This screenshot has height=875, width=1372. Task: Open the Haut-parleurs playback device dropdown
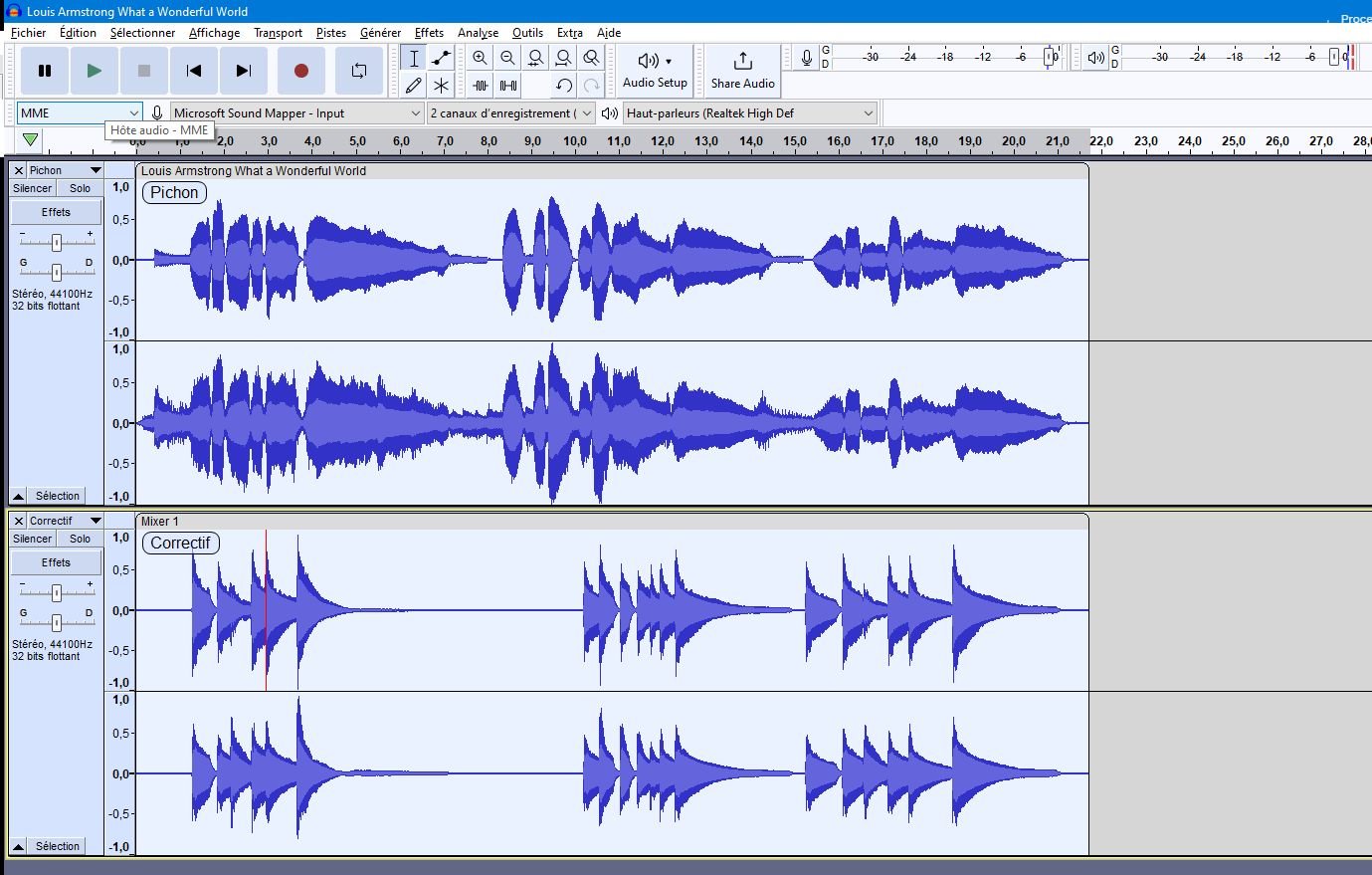coord(749,113)
